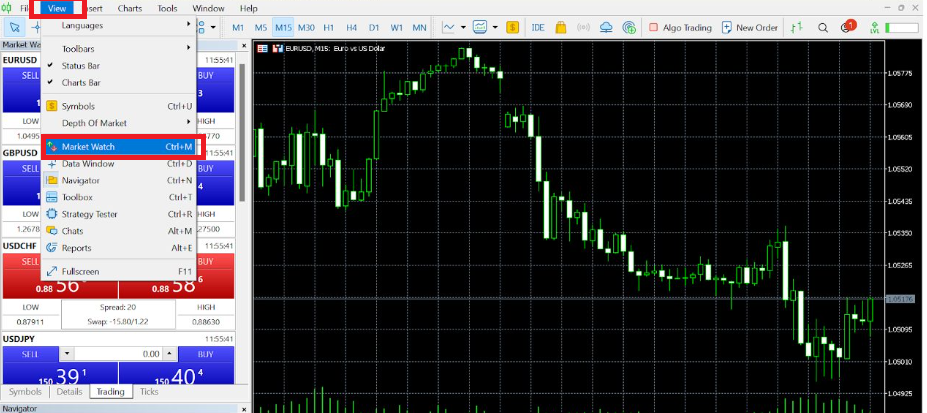This screenshot has width=927, height=413.
Task: Select the D1 timeframe
Action: point(374,27)
